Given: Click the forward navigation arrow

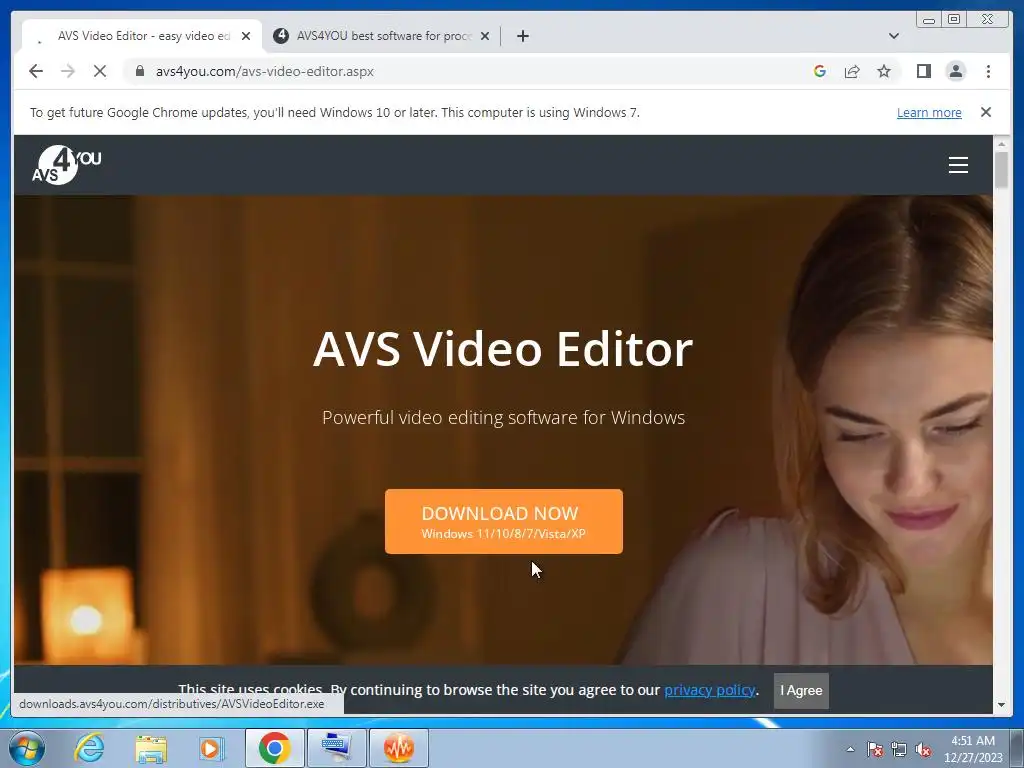Looking at the screenshot, I should coord(68,71).
